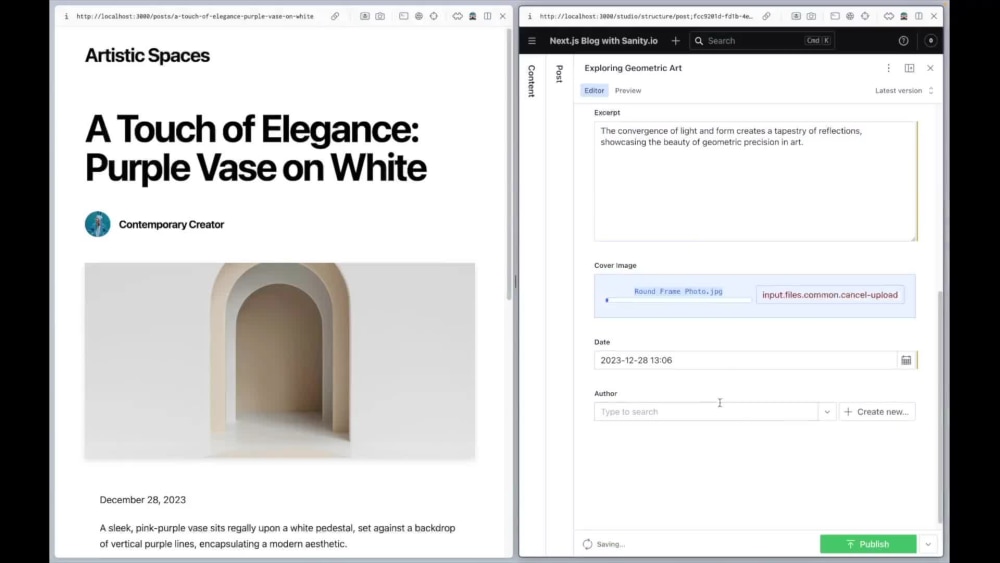Click the download icon in the blog window toolbar
This screenshot has height=563, width=1000.
pyautogui.click(x=365, y=17)
